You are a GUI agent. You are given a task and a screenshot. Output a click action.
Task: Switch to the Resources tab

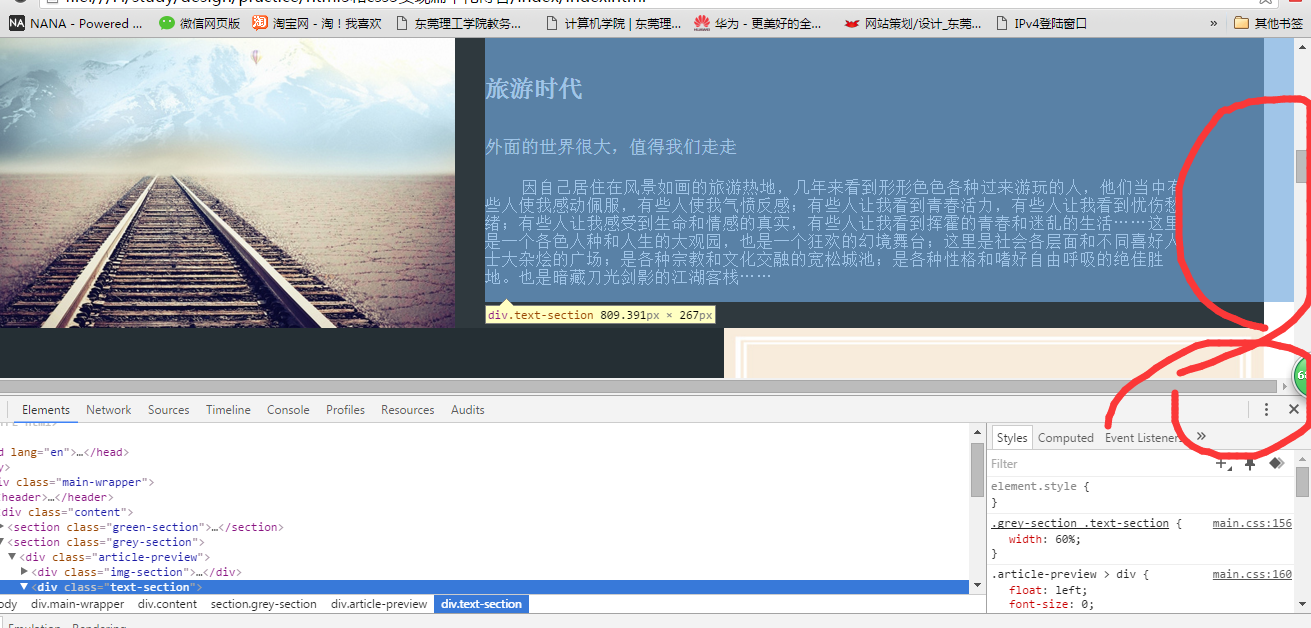[408, 410]
